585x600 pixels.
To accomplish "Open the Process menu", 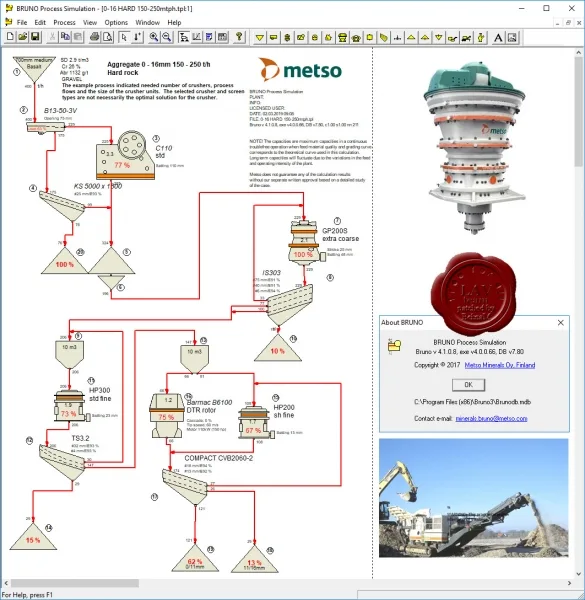I will 64,23.
